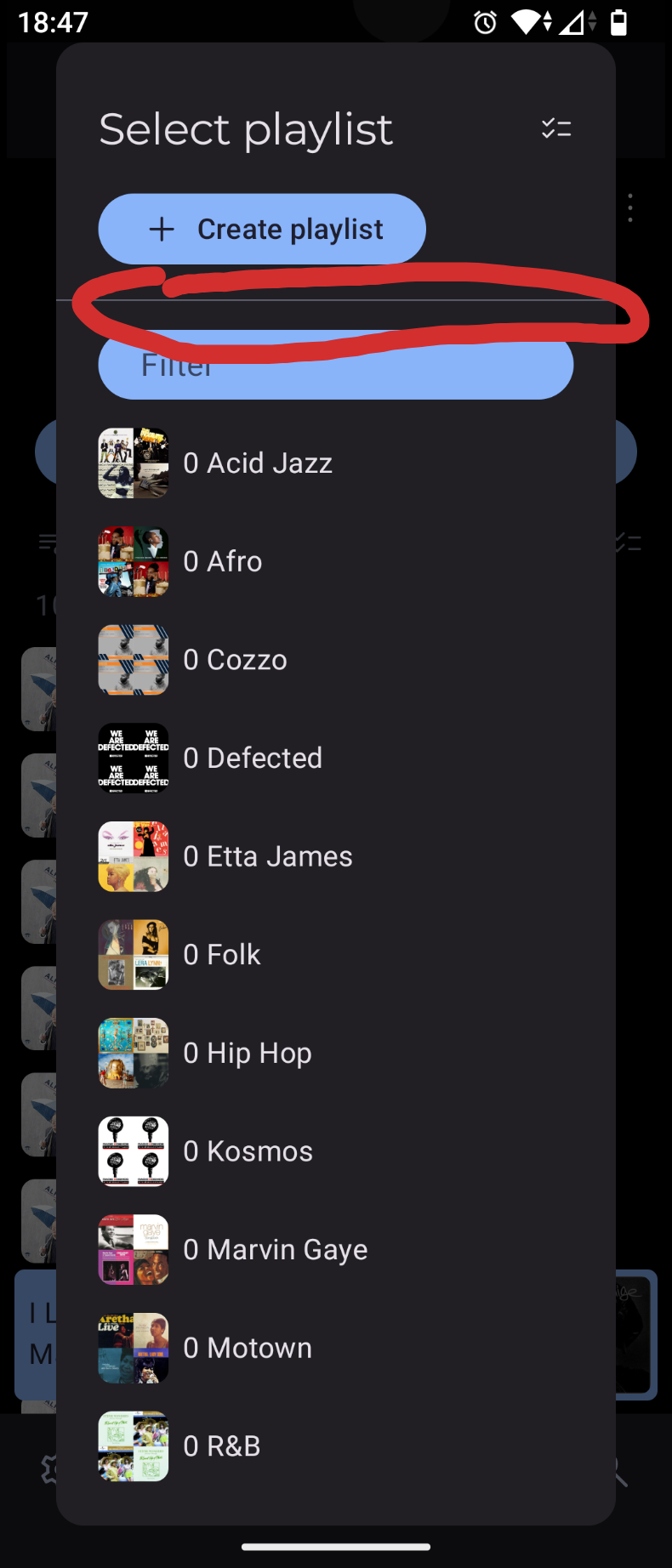This screenshot has width=672, height=1568.
Task: Choose the 0 Afro playlist
Action: pyautogui.click(x=223, y=561)
